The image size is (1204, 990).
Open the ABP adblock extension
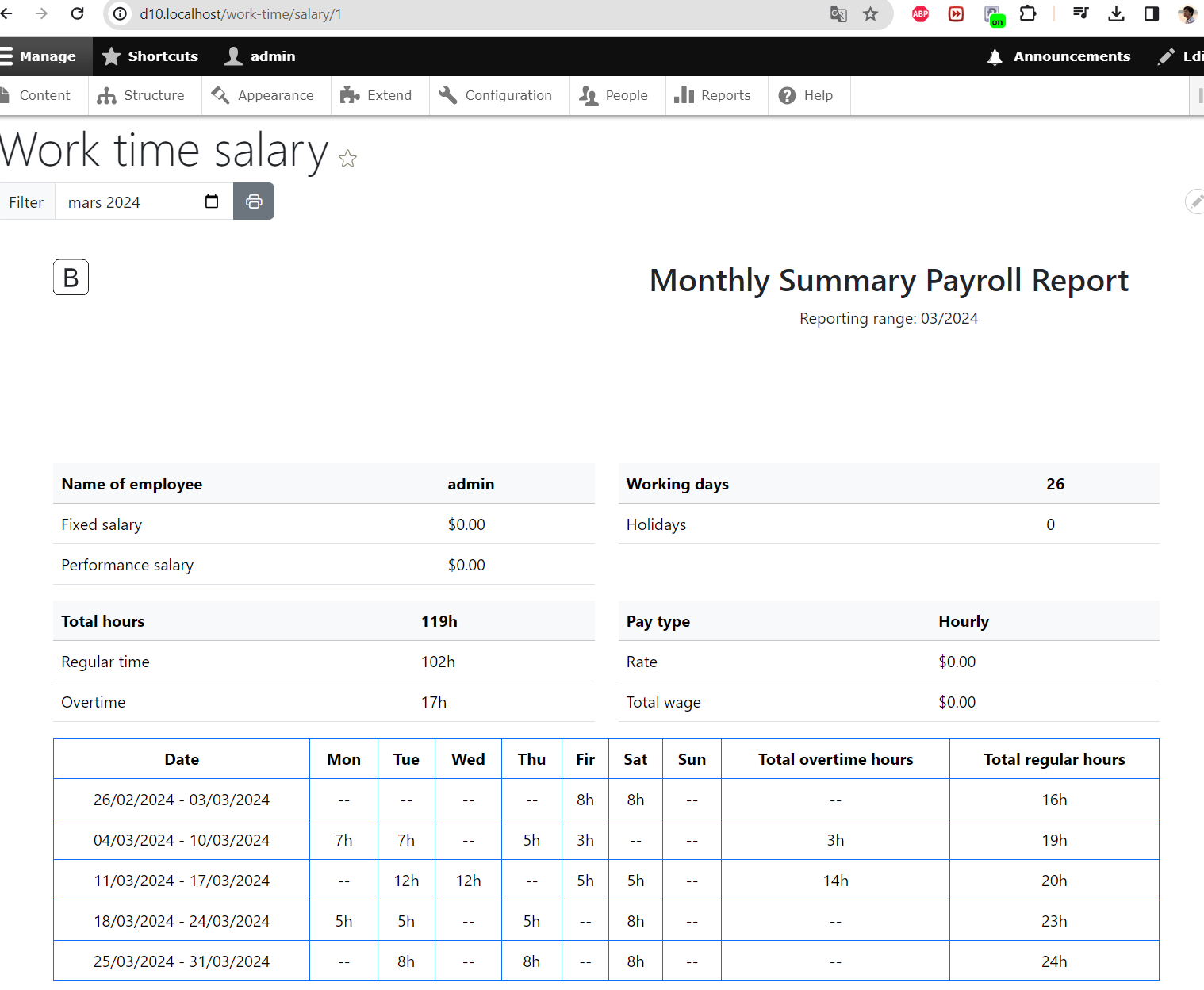pyautogui.click(x=920, y=13)
